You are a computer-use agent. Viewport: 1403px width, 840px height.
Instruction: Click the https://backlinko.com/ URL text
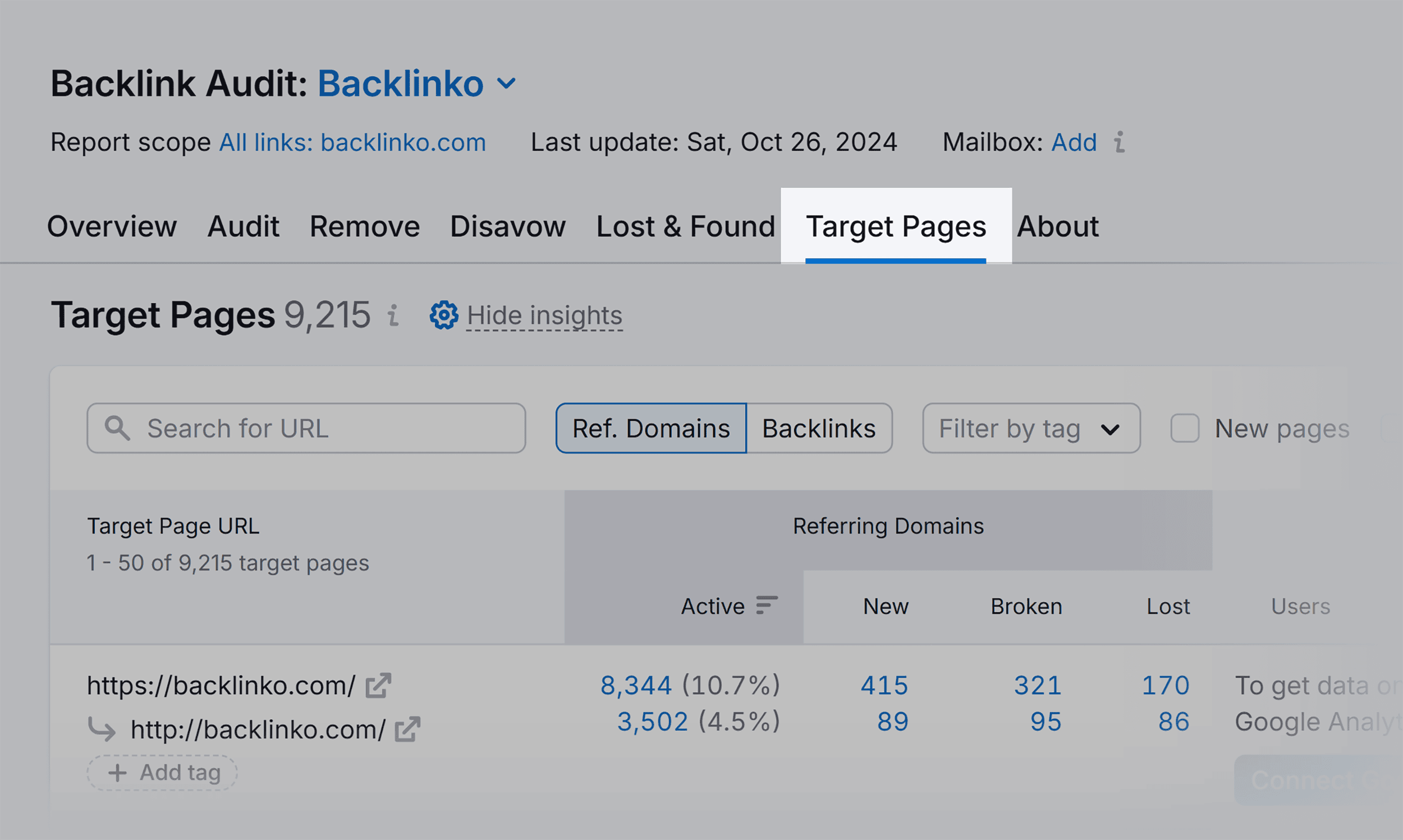pyautogui.click(x=221, y=686)
